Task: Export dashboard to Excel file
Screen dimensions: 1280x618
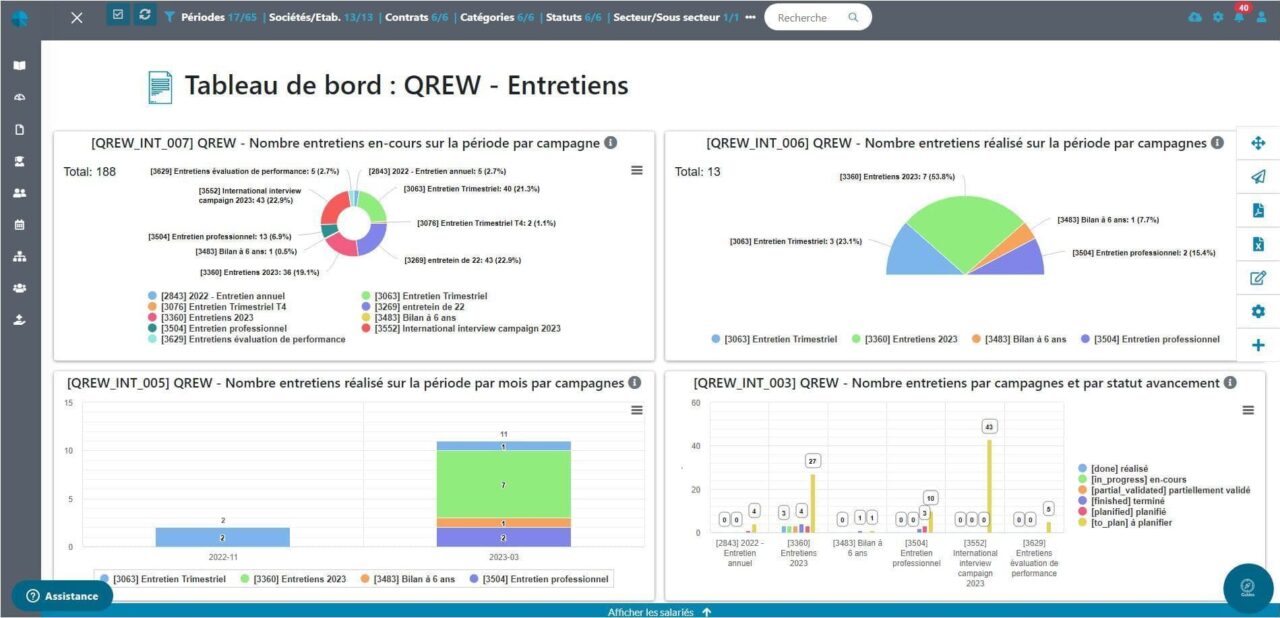Action: [1258, 244]
